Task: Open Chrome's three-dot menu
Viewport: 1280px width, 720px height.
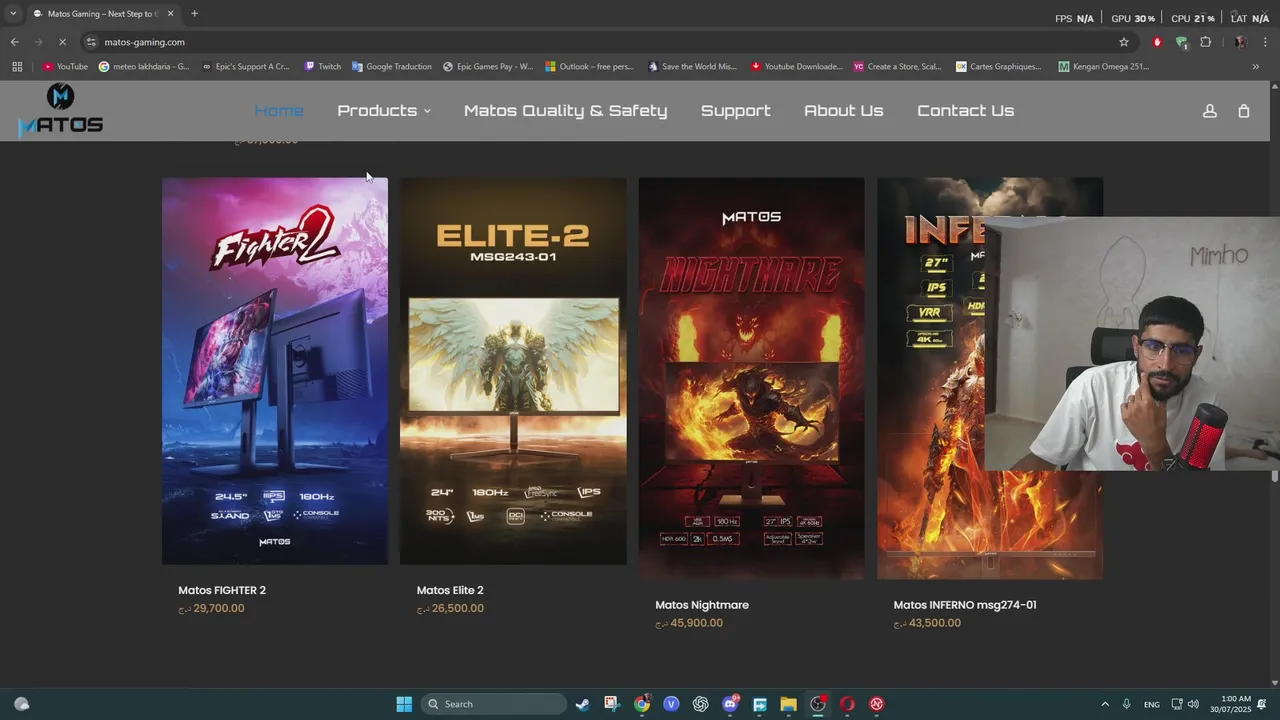Action: [1266, 42]
